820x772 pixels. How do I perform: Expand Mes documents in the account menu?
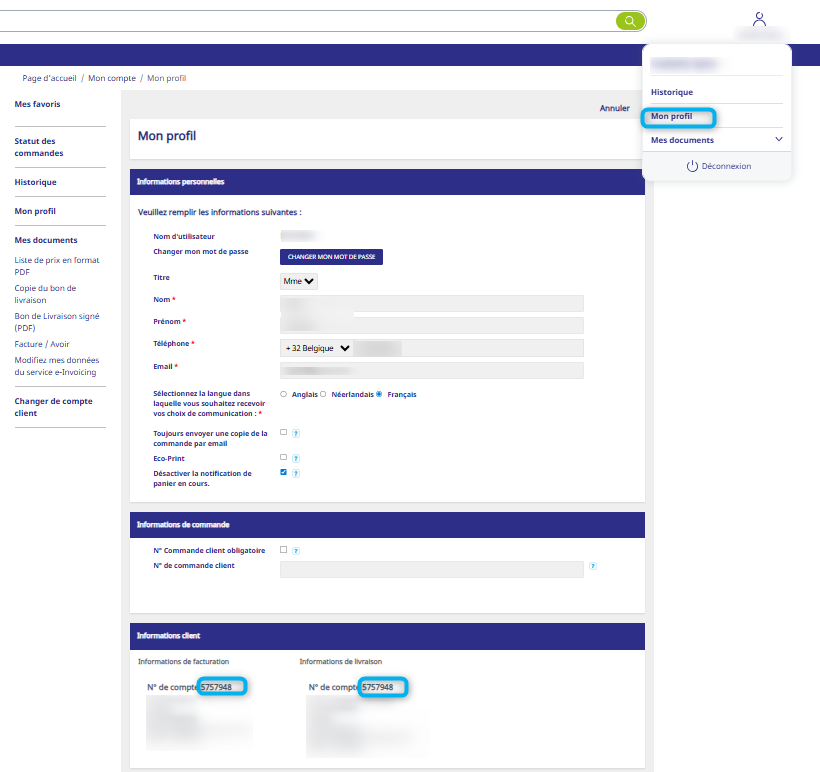(779, 140)
